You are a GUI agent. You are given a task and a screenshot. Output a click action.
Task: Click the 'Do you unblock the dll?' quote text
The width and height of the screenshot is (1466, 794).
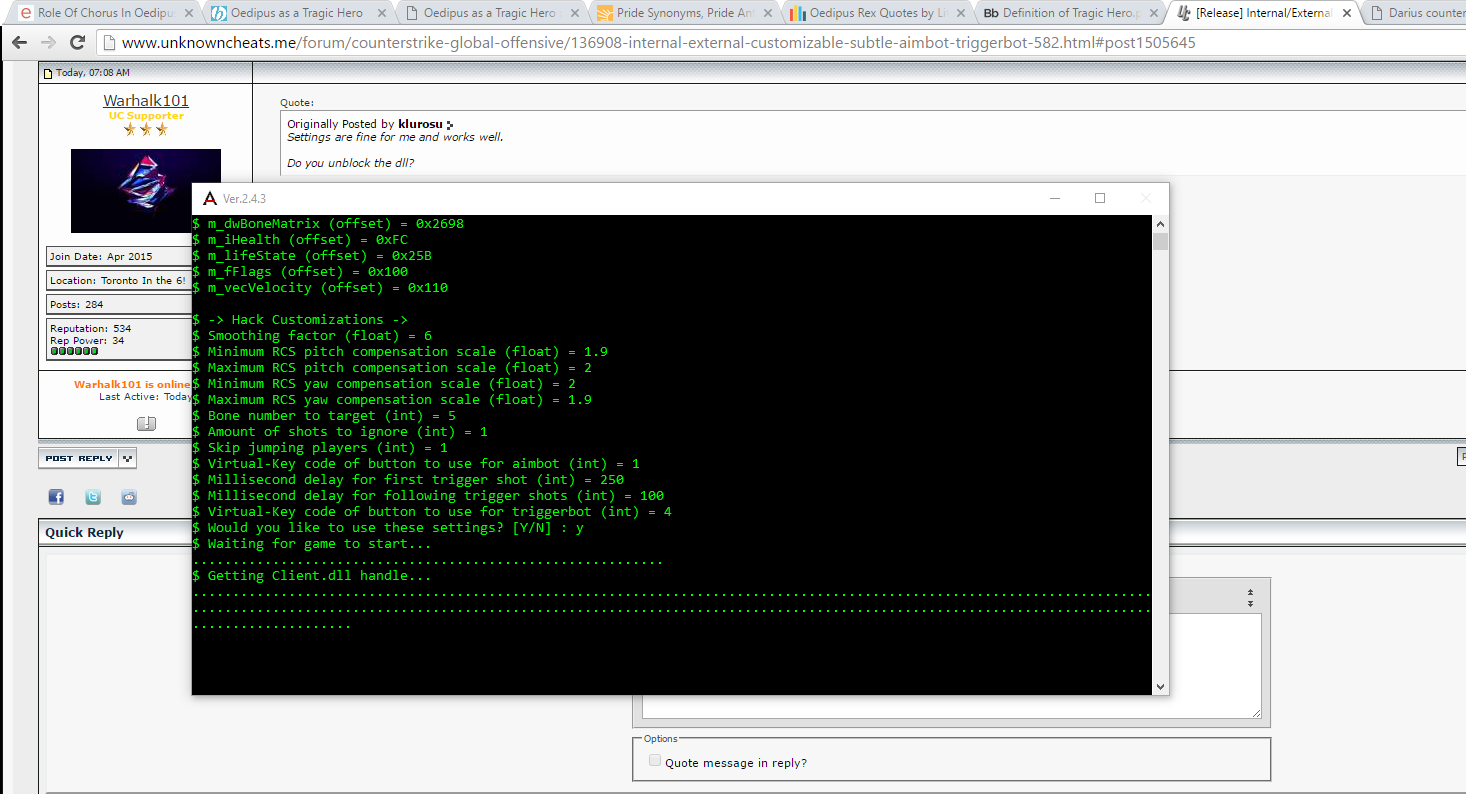tap(350, 163)
